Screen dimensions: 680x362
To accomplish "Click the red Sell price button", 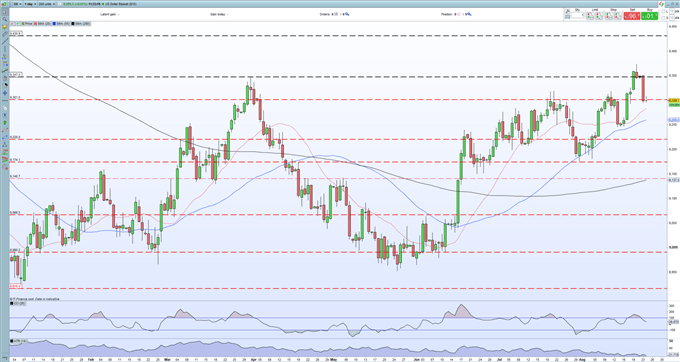I will [632, 16].
